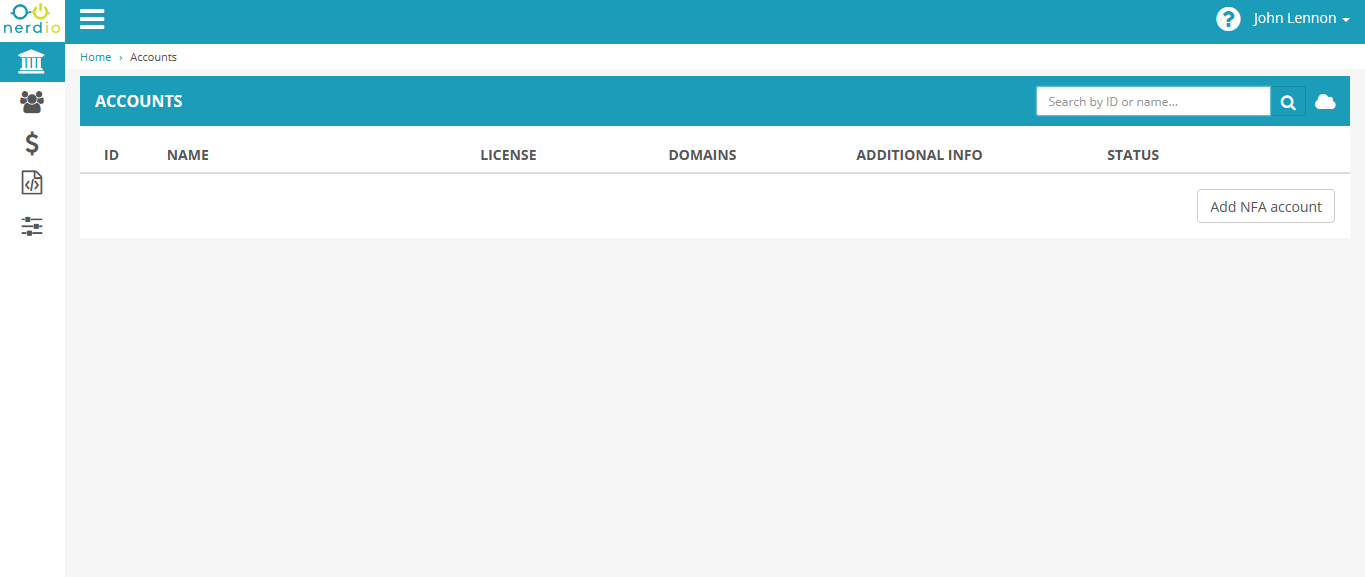Focus the Search by ID or name field
1365x577 pixels.
click(x=1153, y=101)
